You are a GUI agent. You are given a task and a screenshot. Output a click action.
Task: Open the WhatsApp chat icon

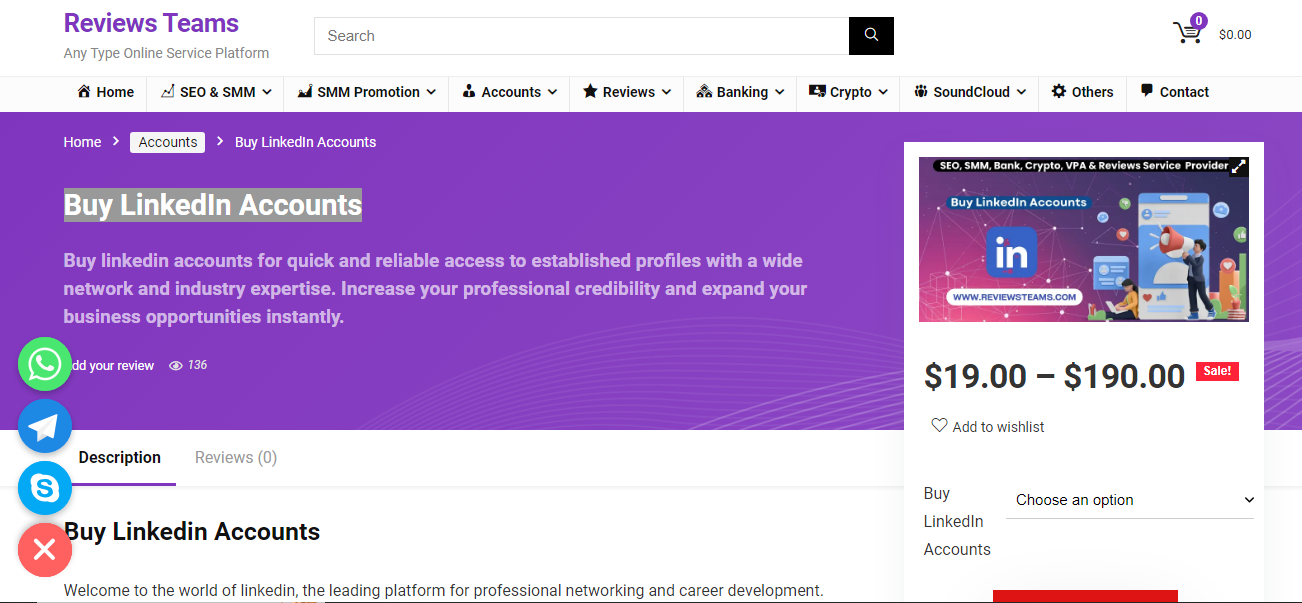pos(45,364)
